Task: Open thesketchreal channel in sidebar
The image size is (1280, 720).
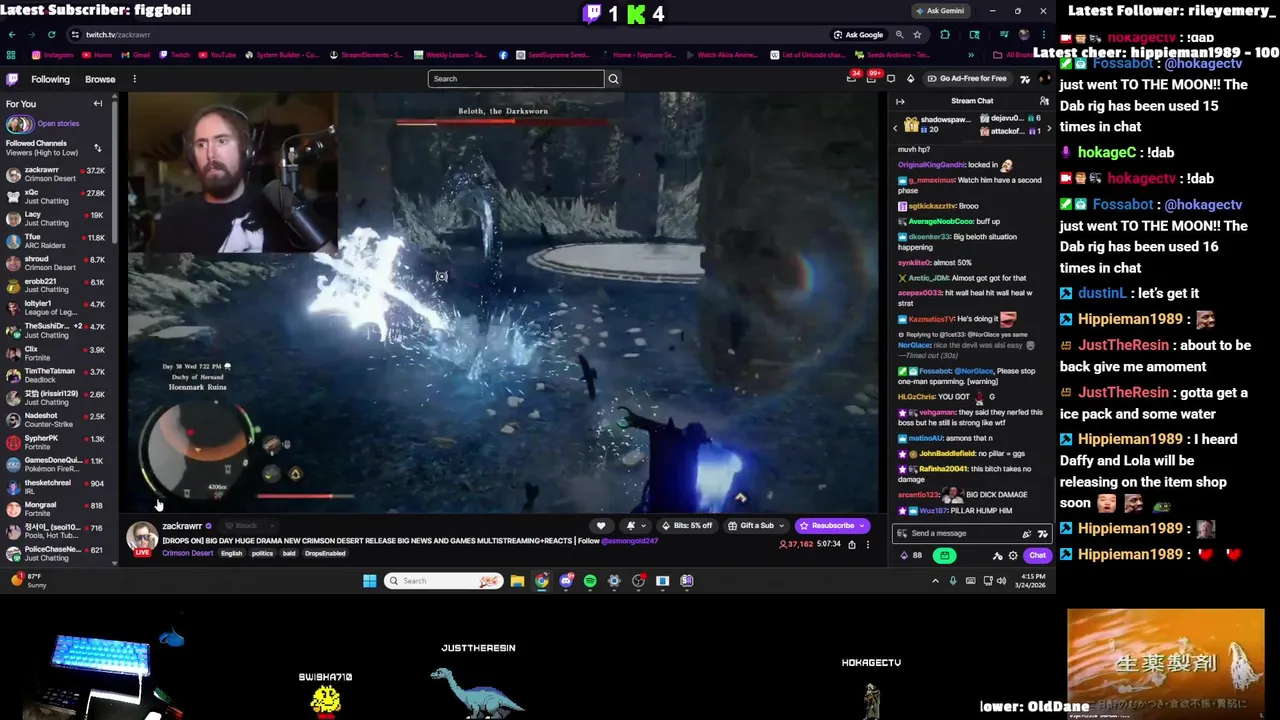Action: [57, 487]
